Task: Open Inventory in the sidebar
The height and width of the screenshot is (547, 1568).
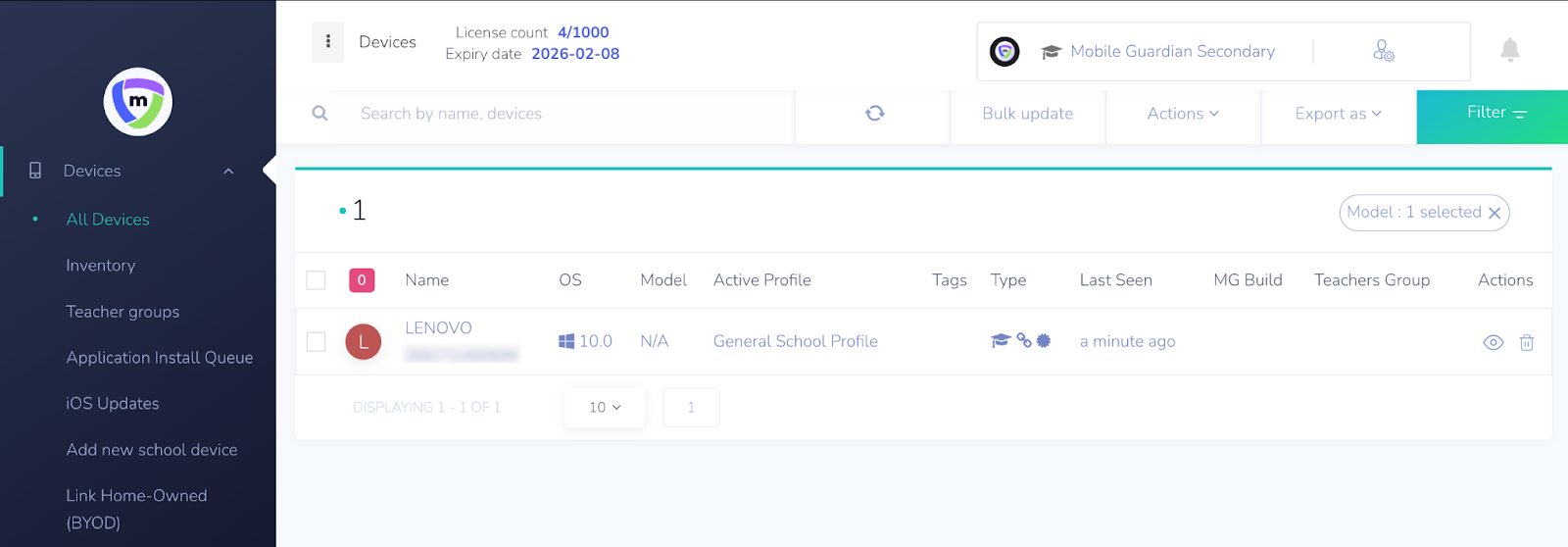Action: [x=101, y=266]
